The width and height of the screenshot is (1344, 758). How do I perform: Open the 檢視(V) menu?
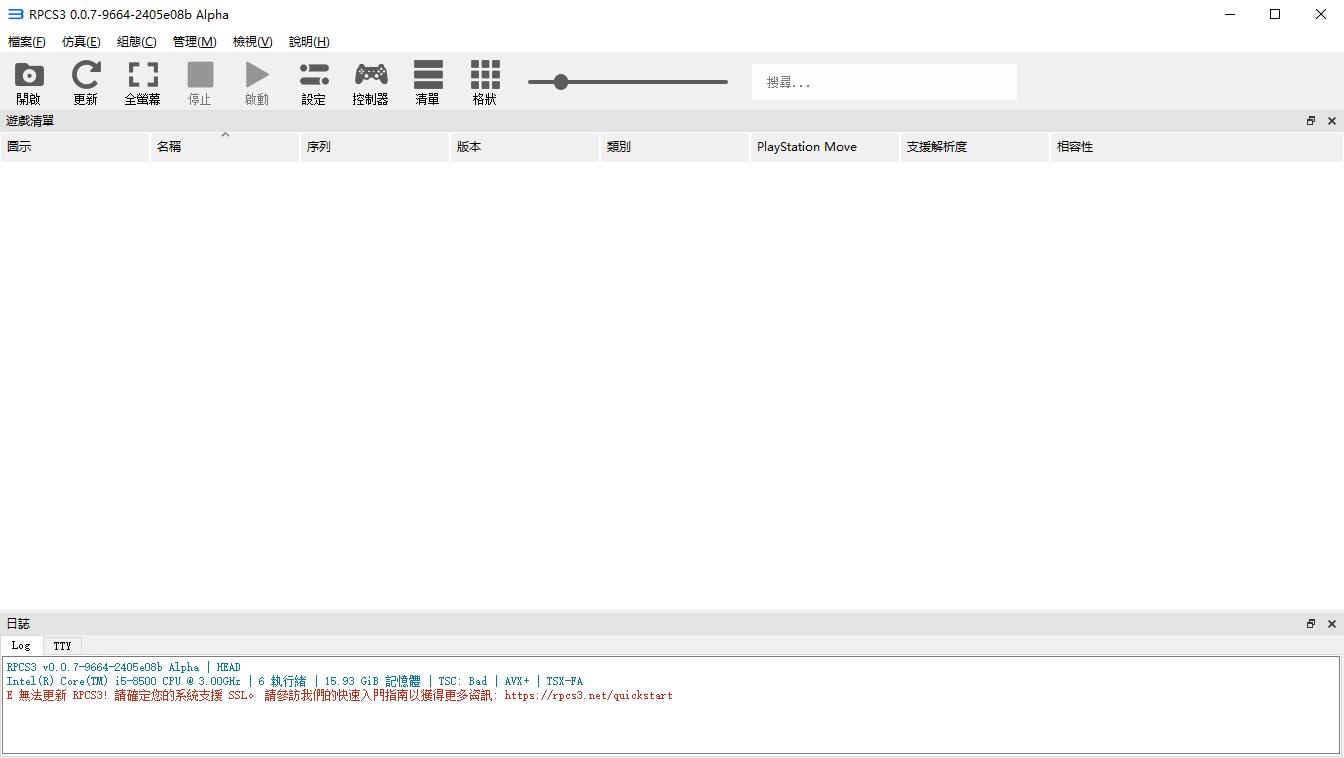252,41
